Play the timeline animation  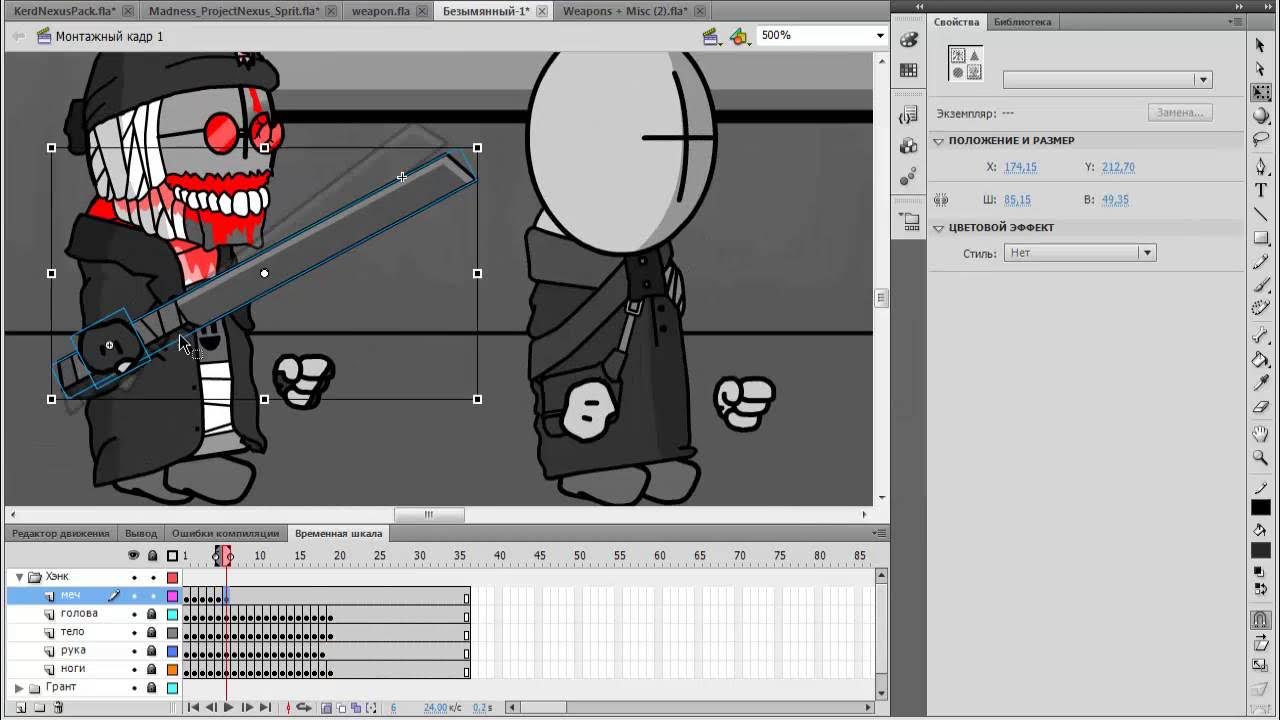click(x=228, y=707)
